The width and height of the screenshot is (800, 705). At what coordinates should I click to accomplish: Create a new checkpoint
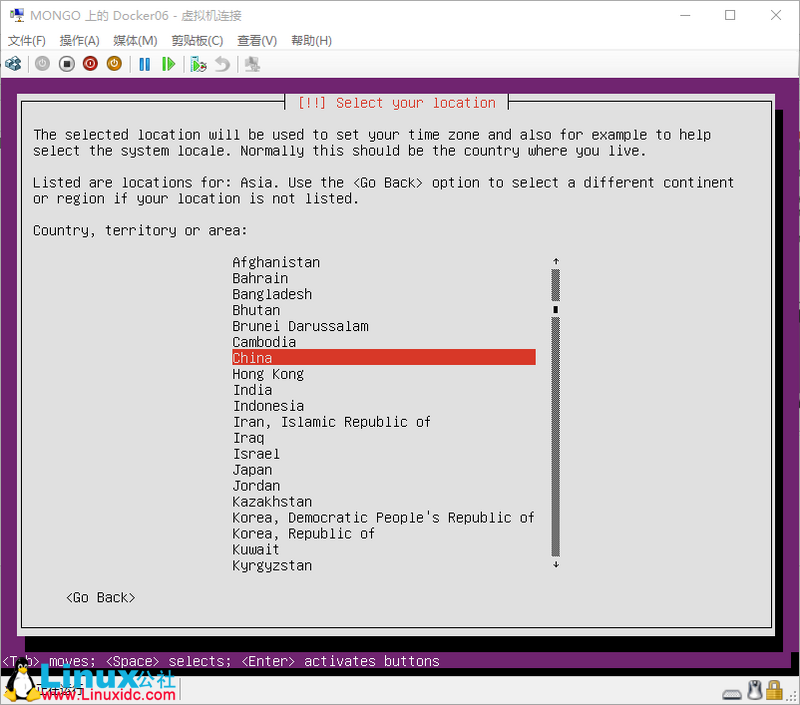coord(197,64)
